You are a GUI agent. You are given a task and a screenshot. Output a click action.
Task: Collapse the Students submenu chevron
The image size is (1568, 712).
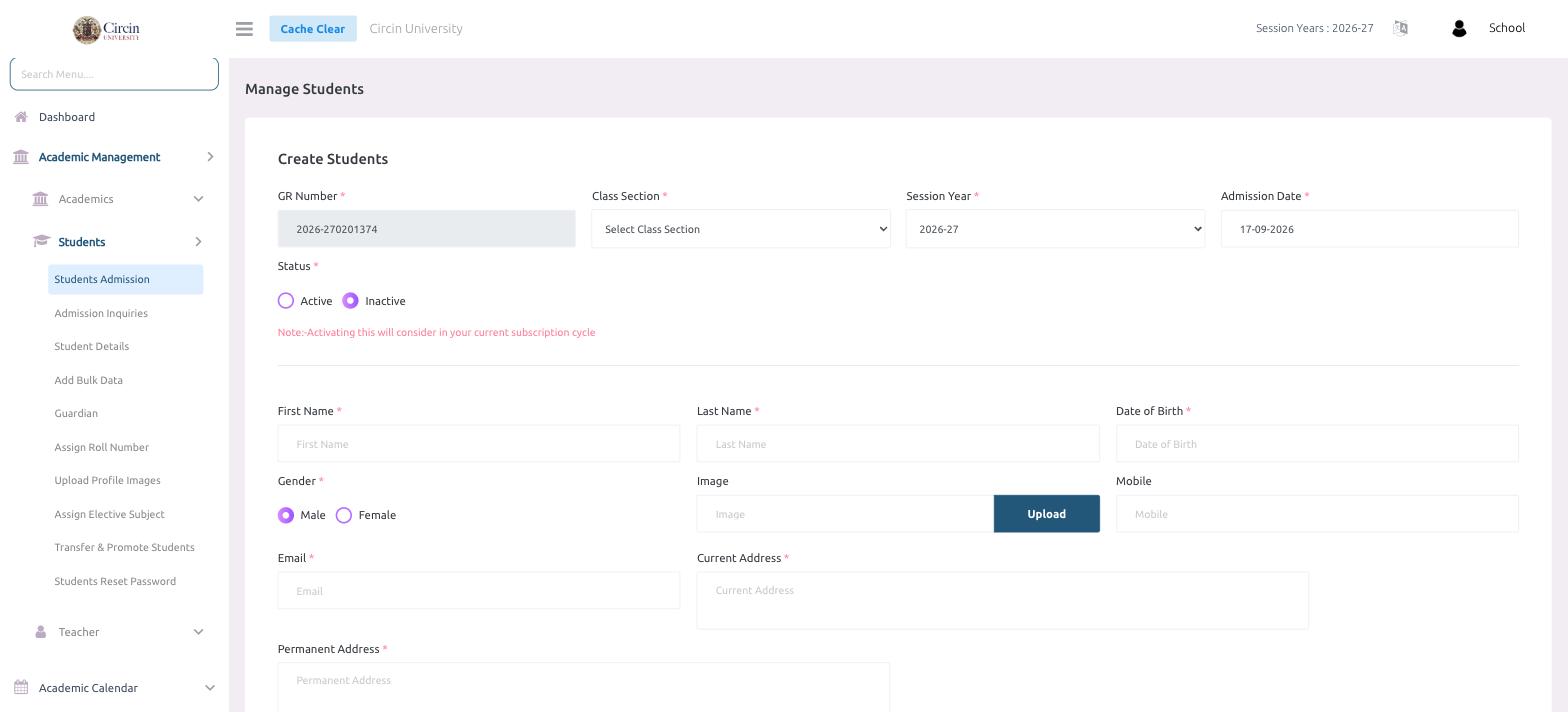[198, 242]
